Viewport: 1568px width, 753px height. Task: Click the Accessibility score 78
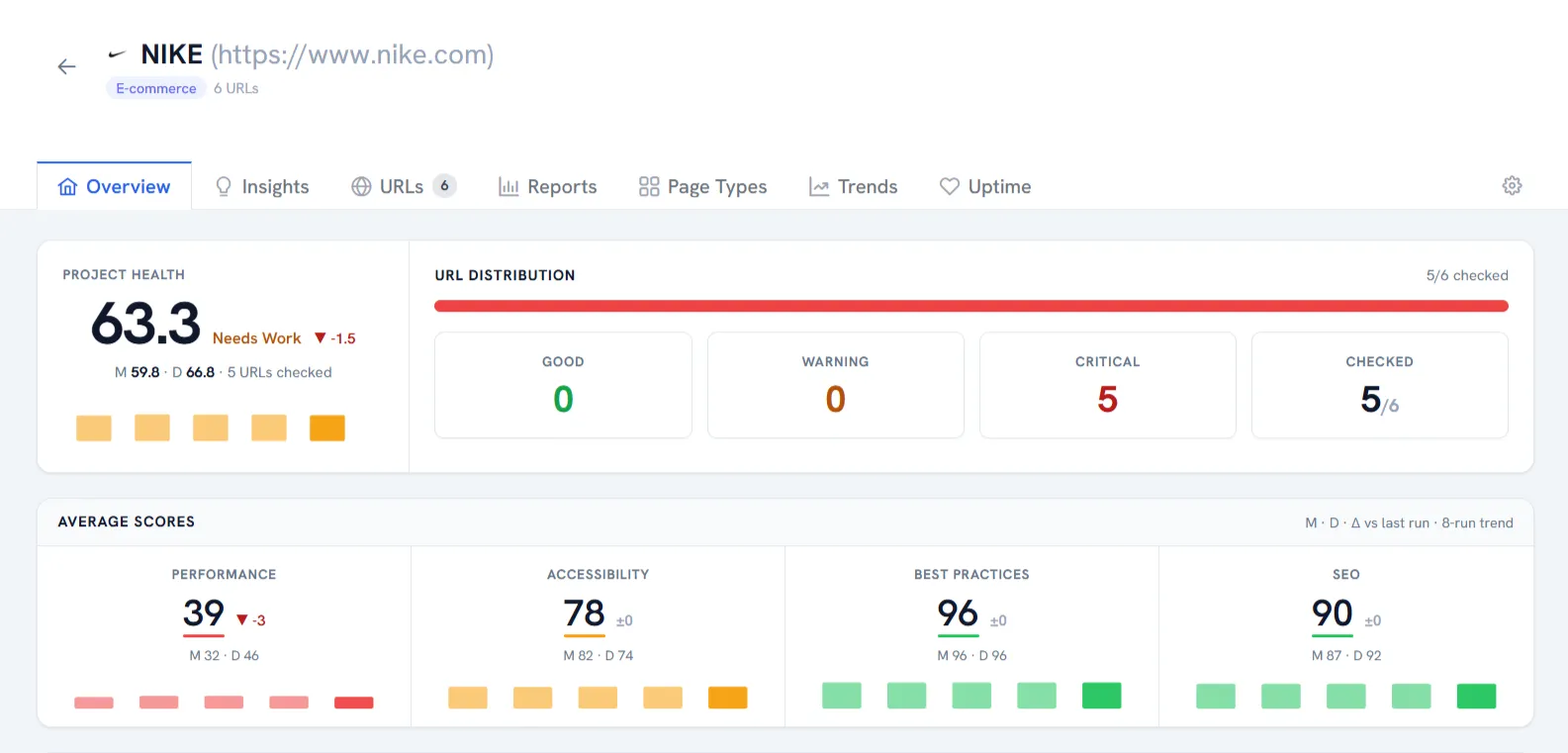[x=585, y=613]
